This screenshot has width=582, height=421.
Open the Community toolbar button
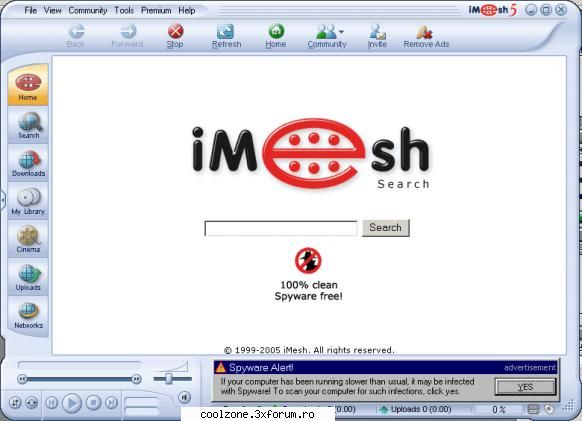(x=327, y=36)
